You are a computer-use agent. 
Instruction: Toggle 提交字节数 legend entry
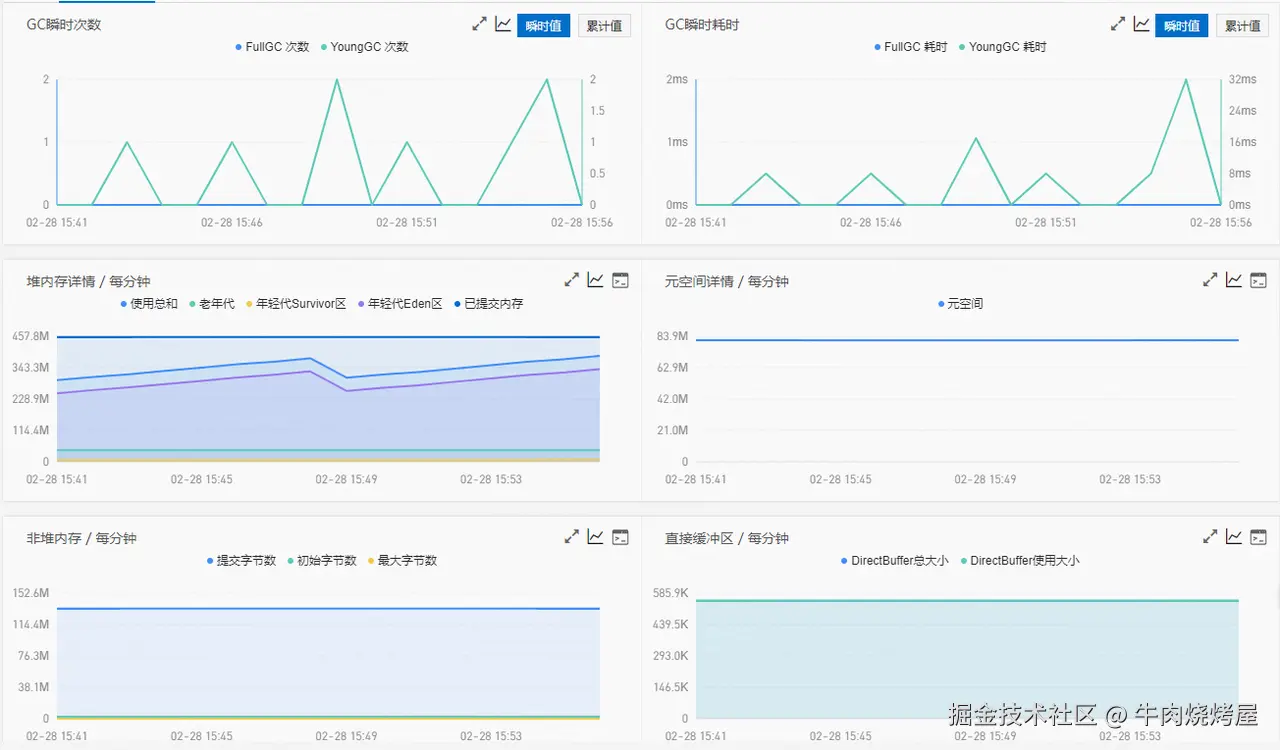(x=241, y=560)
